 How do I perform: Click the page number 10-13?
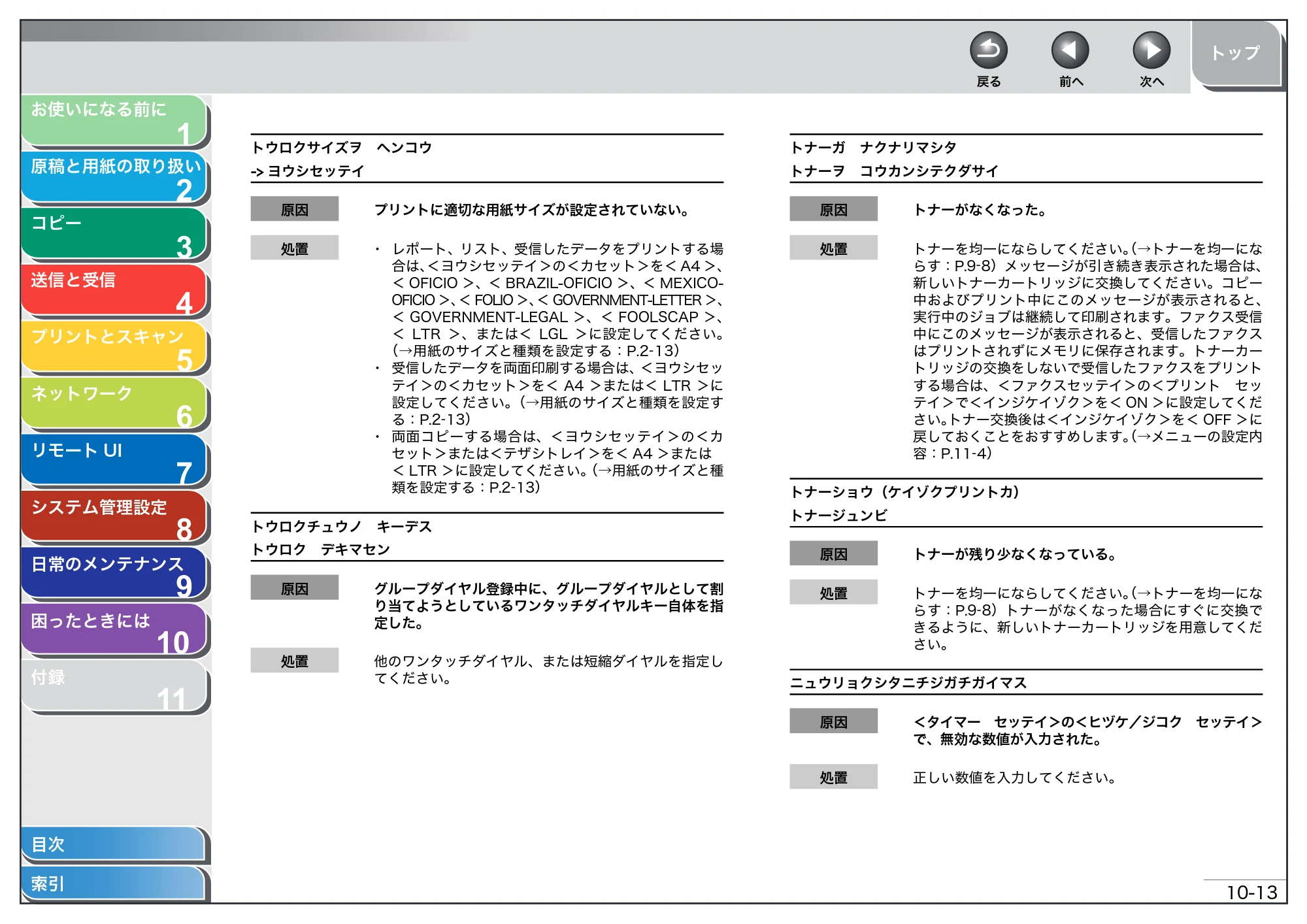tap(1251, 893)
